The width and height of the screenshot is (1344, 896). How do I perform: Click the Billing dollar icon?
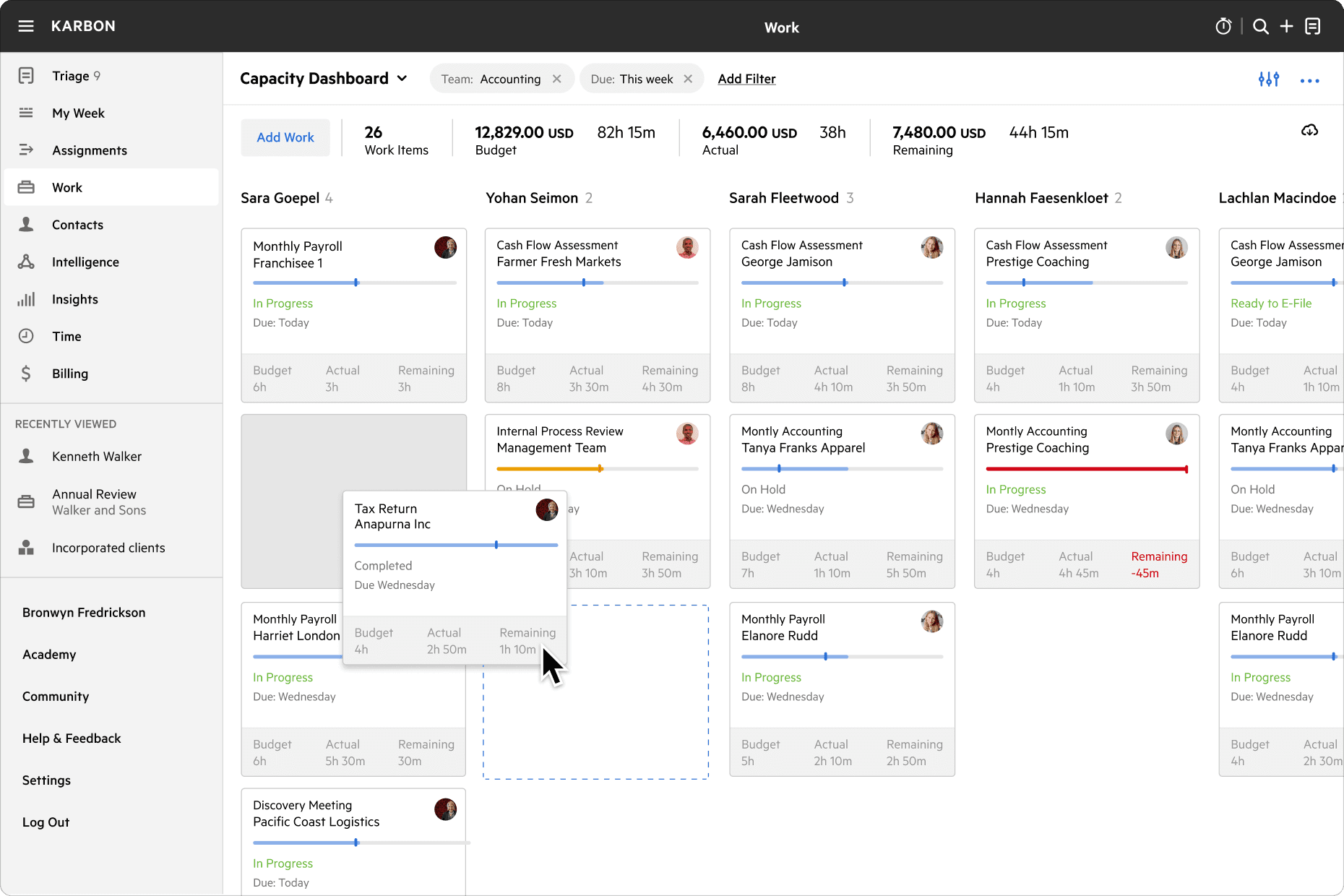[x=27, y=373]
